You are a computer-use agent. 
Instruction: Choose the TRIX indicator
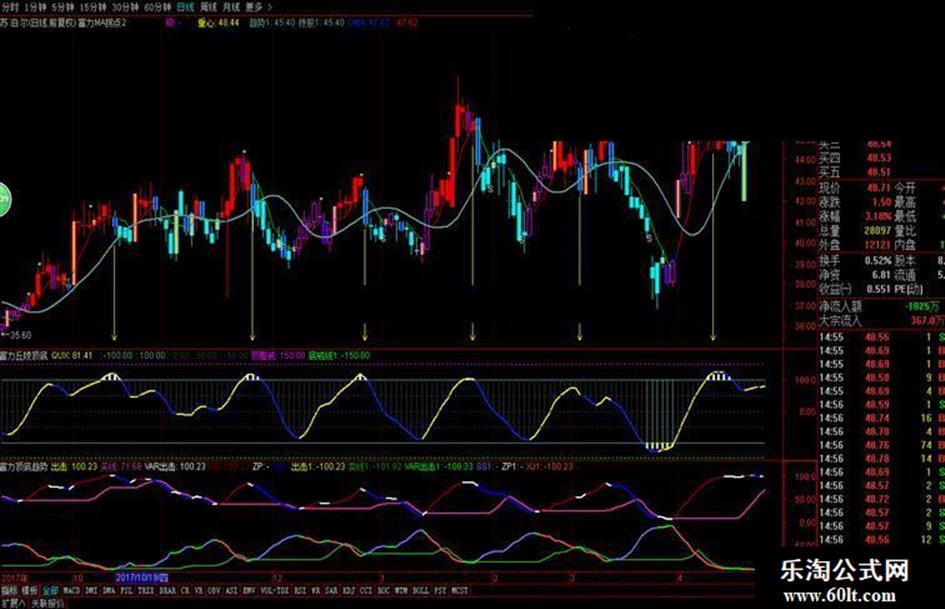146,591
